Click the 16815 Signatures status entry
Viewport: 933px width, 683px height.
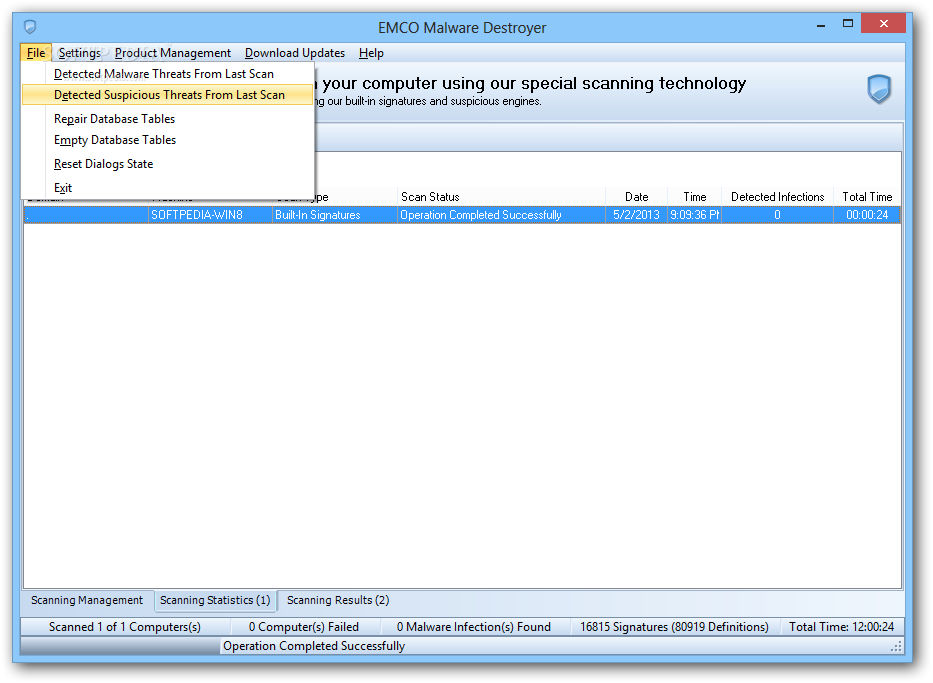tap(674, 627)
